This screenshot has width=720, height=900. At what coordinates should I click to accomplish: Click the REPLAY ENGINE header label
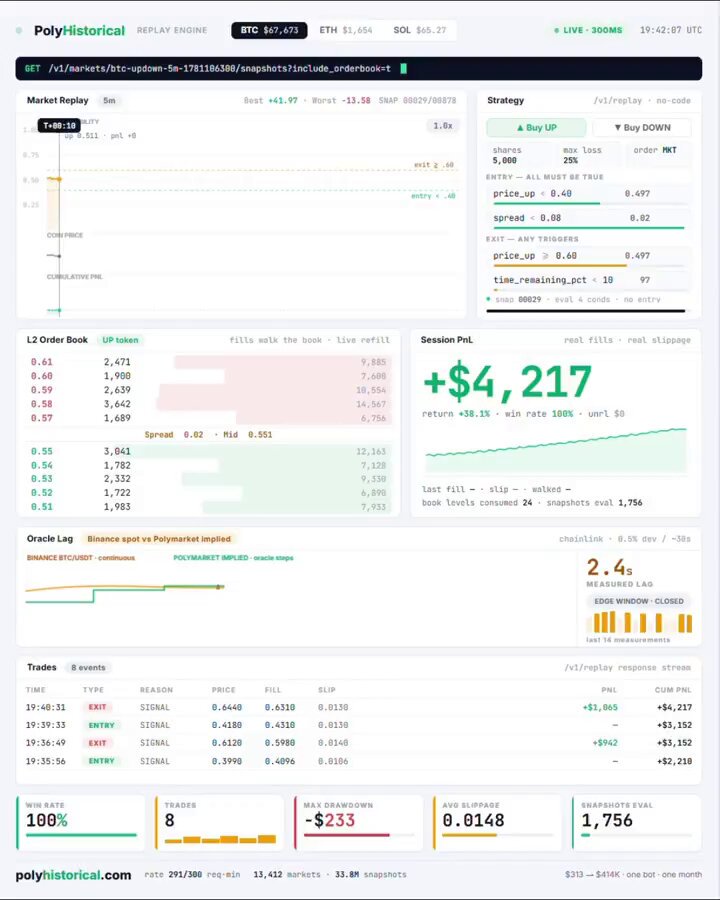click(172, 30)
